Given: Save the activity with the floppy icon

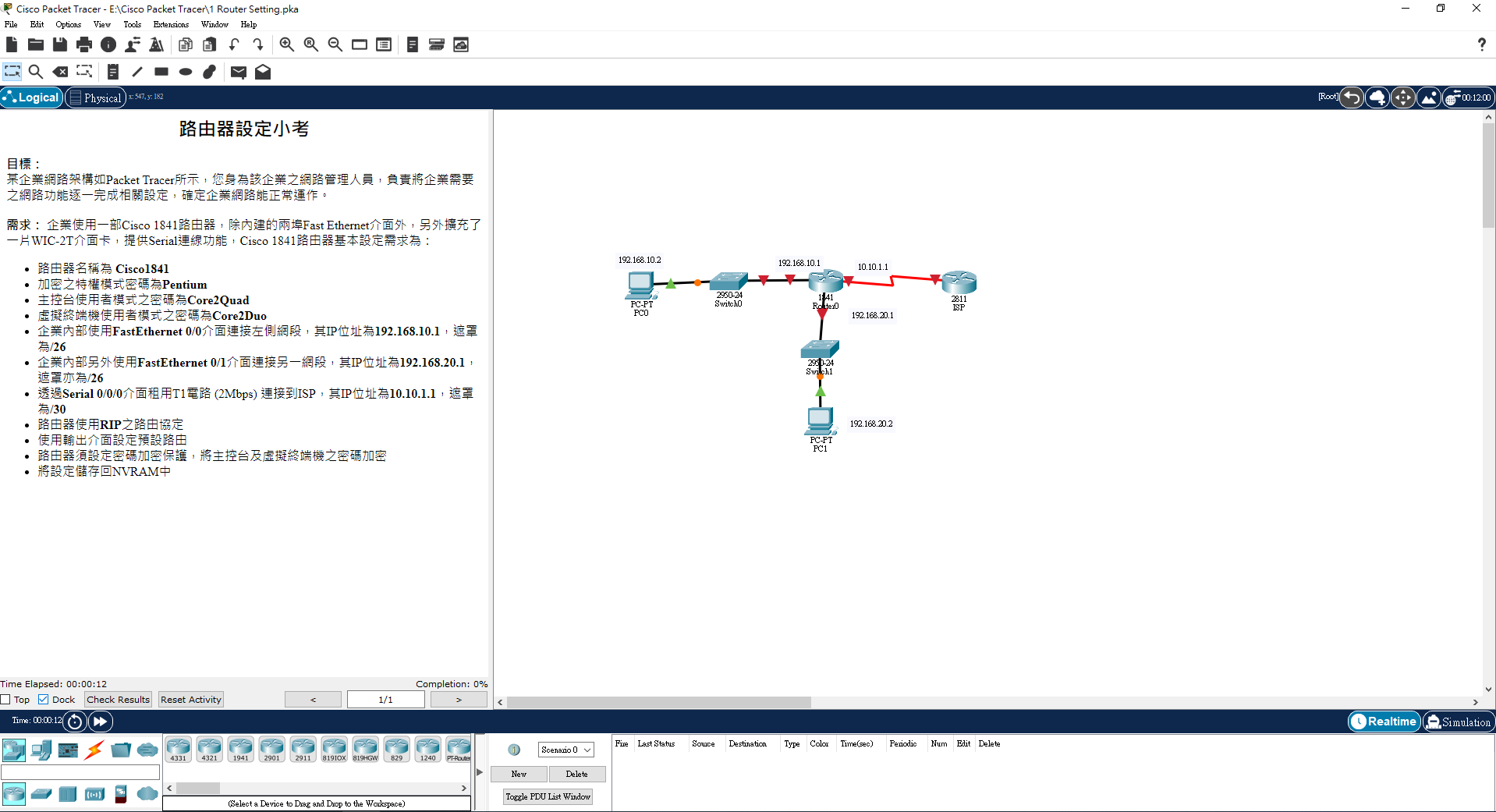Looking at the screenshot, I should [60, 44].
